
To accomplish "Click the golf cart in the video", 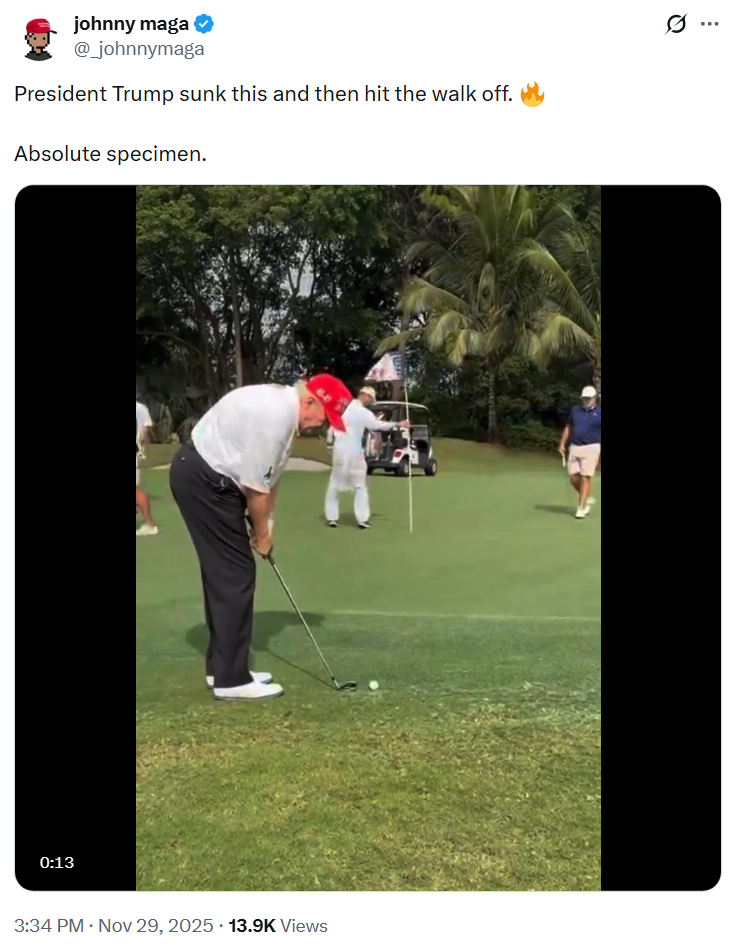I will [400, 439].
